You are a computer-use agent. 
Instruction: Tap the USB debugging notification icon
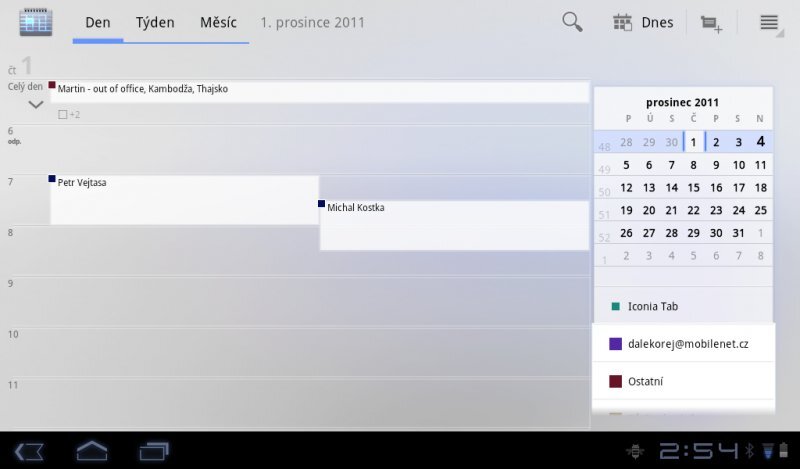pos(635,451)
